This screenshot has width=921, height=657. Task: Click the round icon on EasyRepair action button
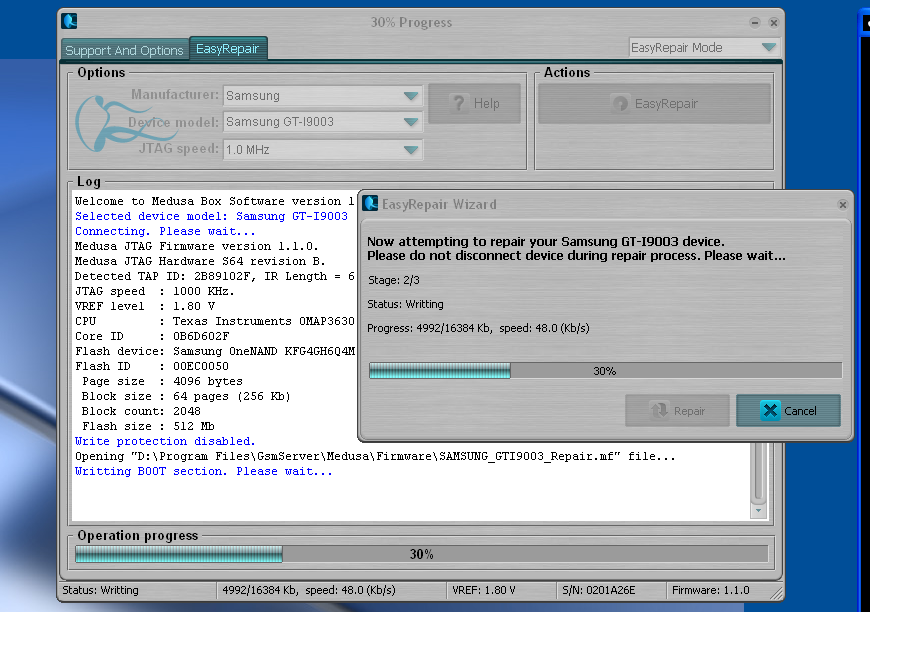coord(620,103)
